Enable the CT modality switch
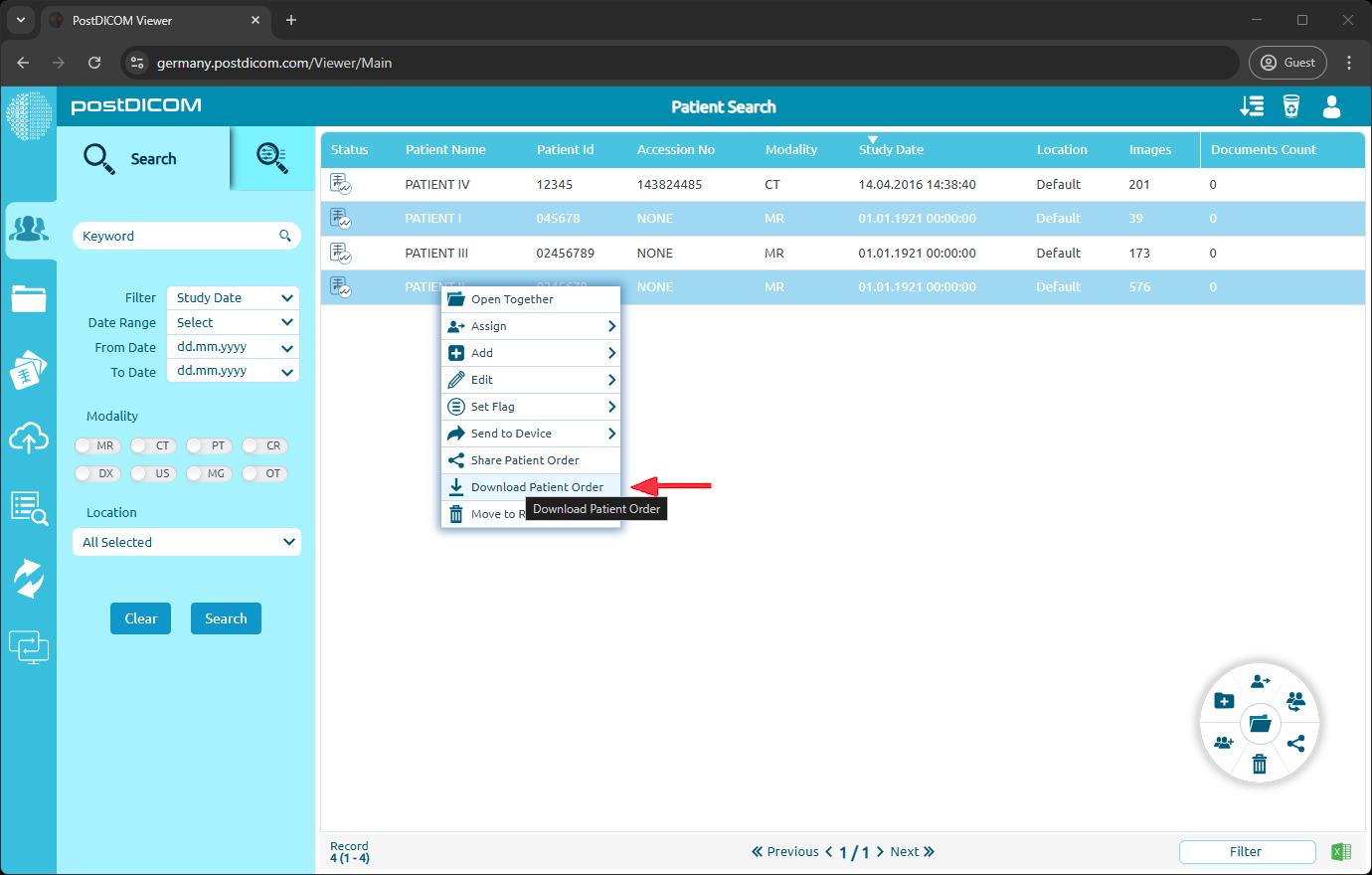 point(153,445)
